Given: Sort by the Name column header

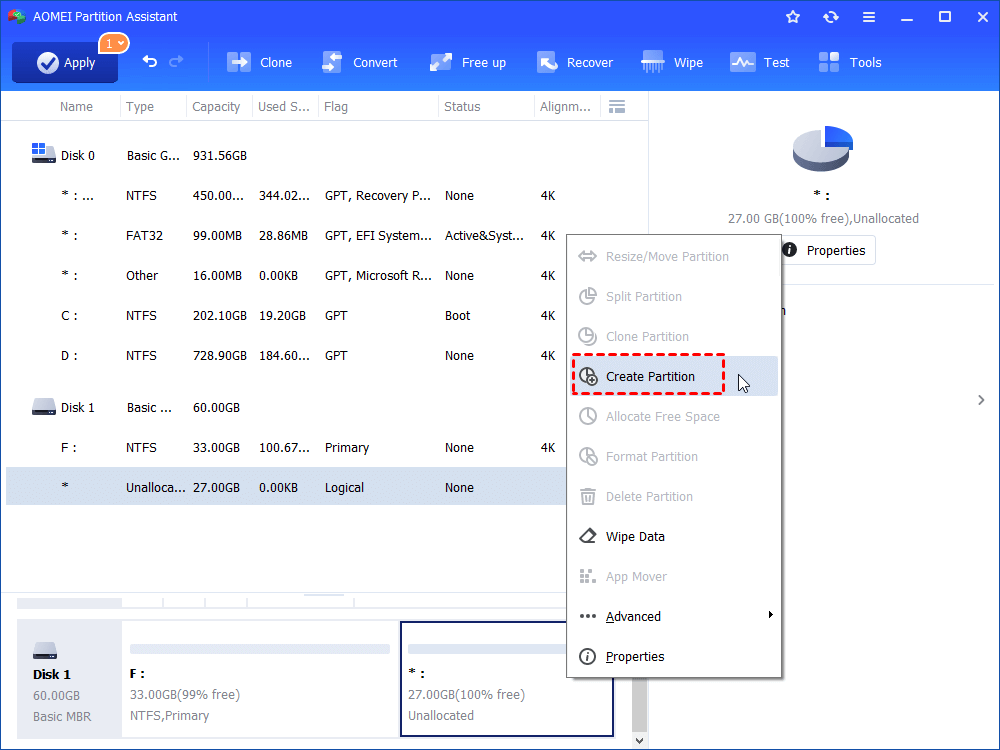Looking at the screenshot, I should coord(76,107).
